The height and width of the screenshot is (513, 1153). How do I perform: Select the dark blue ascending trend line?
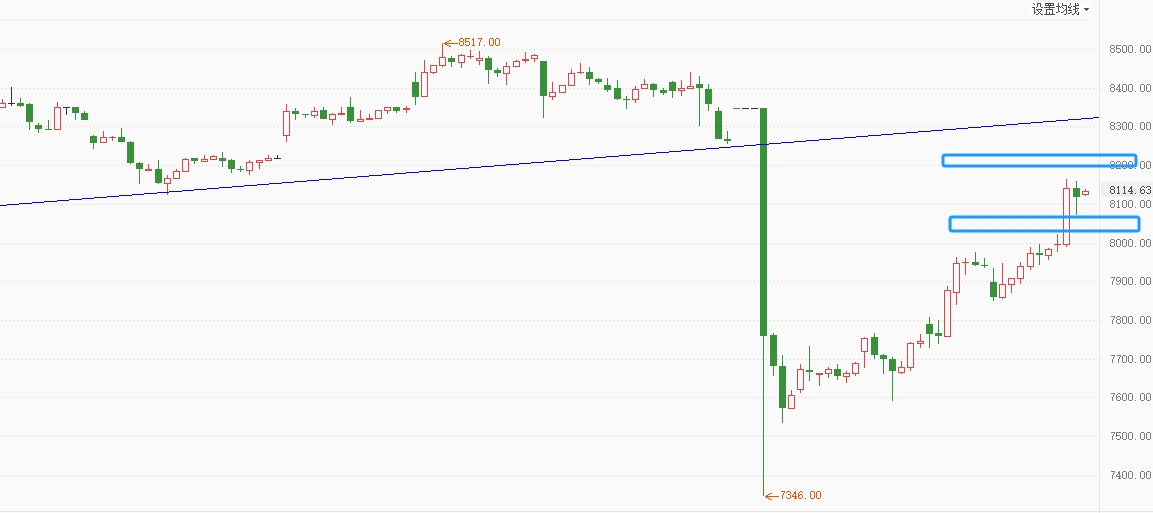pyautogui.click(x=549, y=162)
